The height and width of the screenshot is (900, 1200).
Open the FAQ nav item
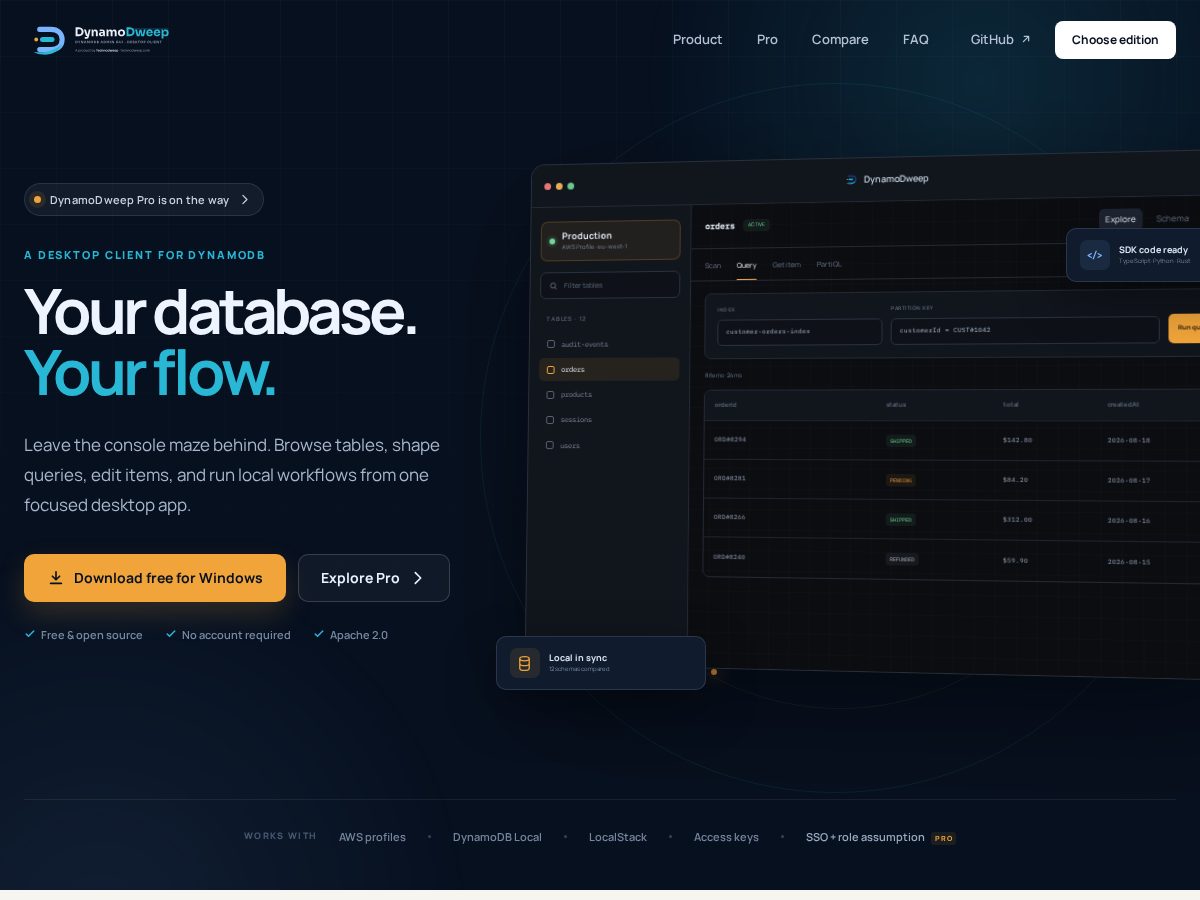916,40
